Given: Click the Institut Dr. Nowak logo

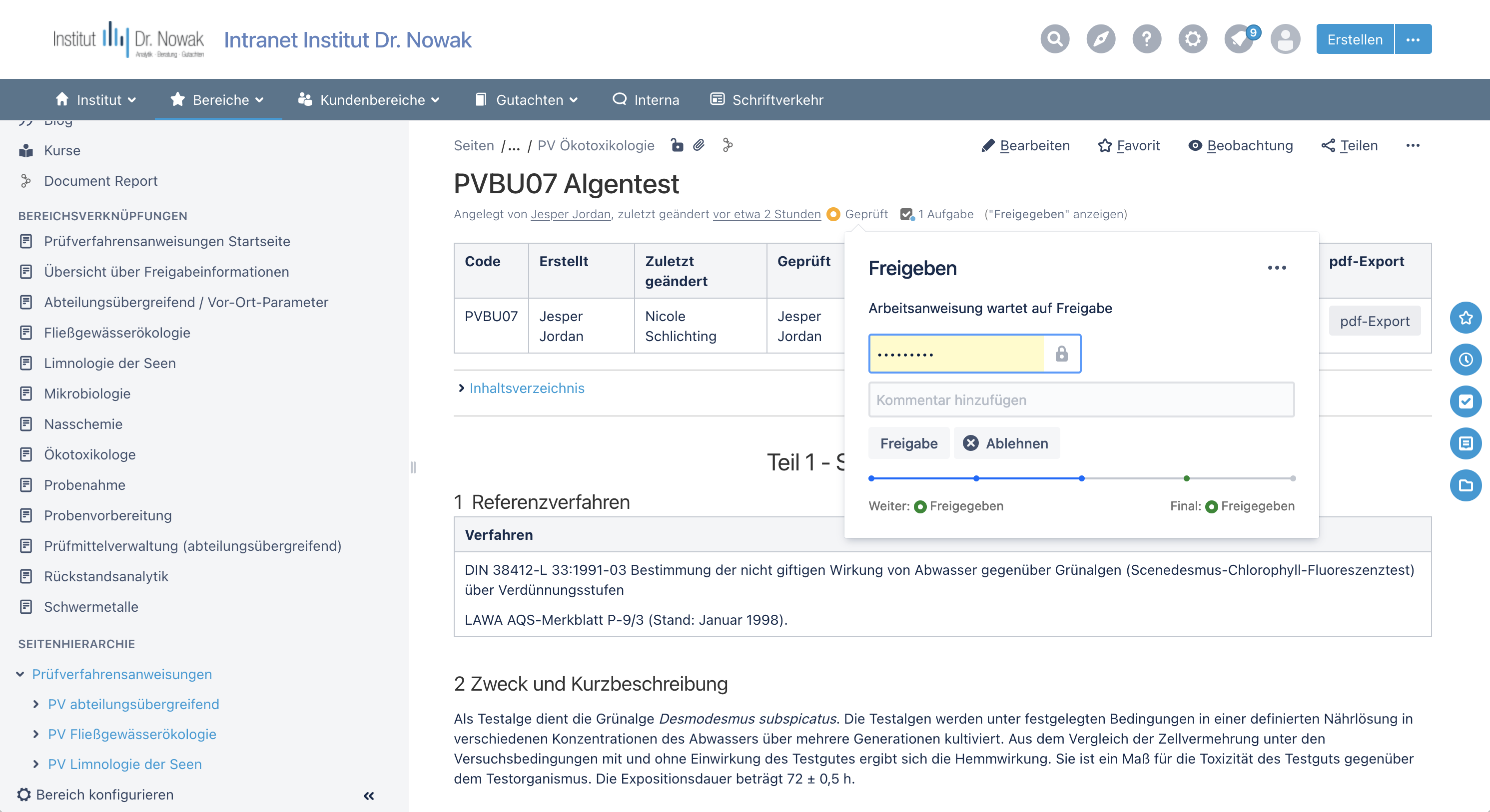Looking at the screenshot, I should click(128, 39).
